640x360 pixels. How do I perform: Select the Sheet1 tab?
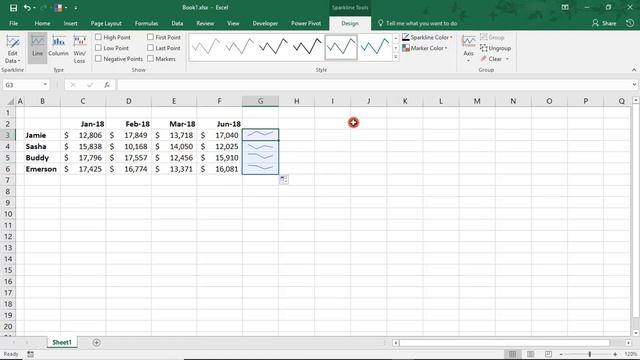coord(62,342)
